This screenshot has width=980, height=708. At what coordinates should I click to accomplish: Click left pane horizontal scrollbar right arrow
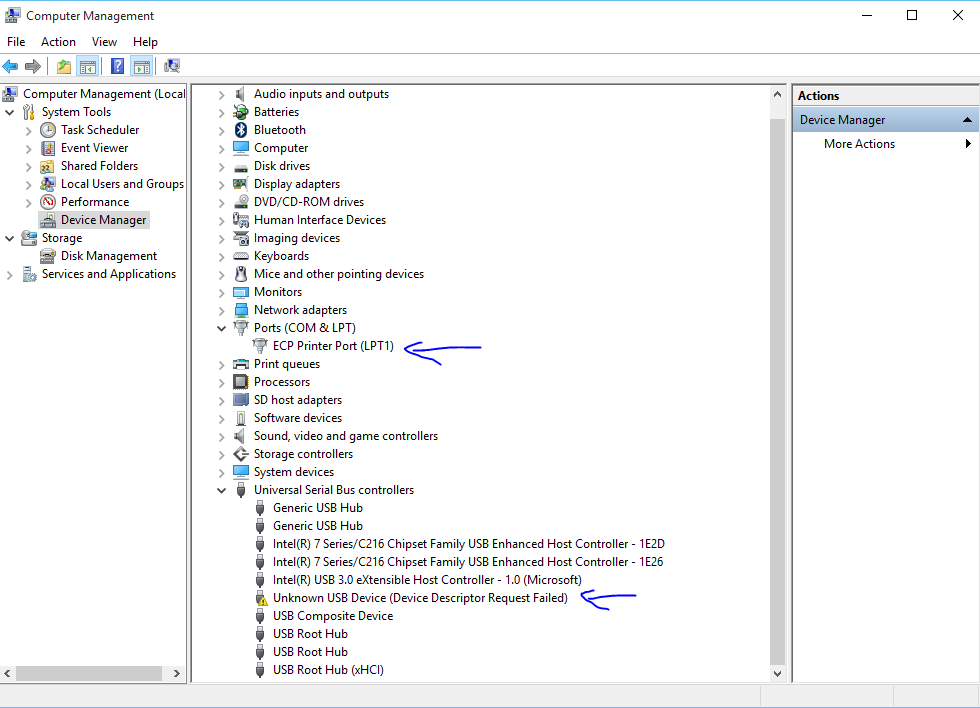click(177, 674)
